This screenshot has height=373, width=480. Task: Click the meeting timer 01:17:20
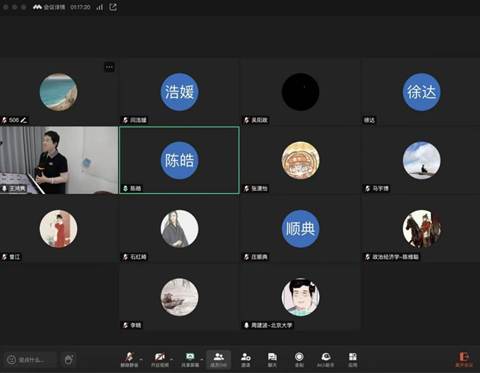80,7
